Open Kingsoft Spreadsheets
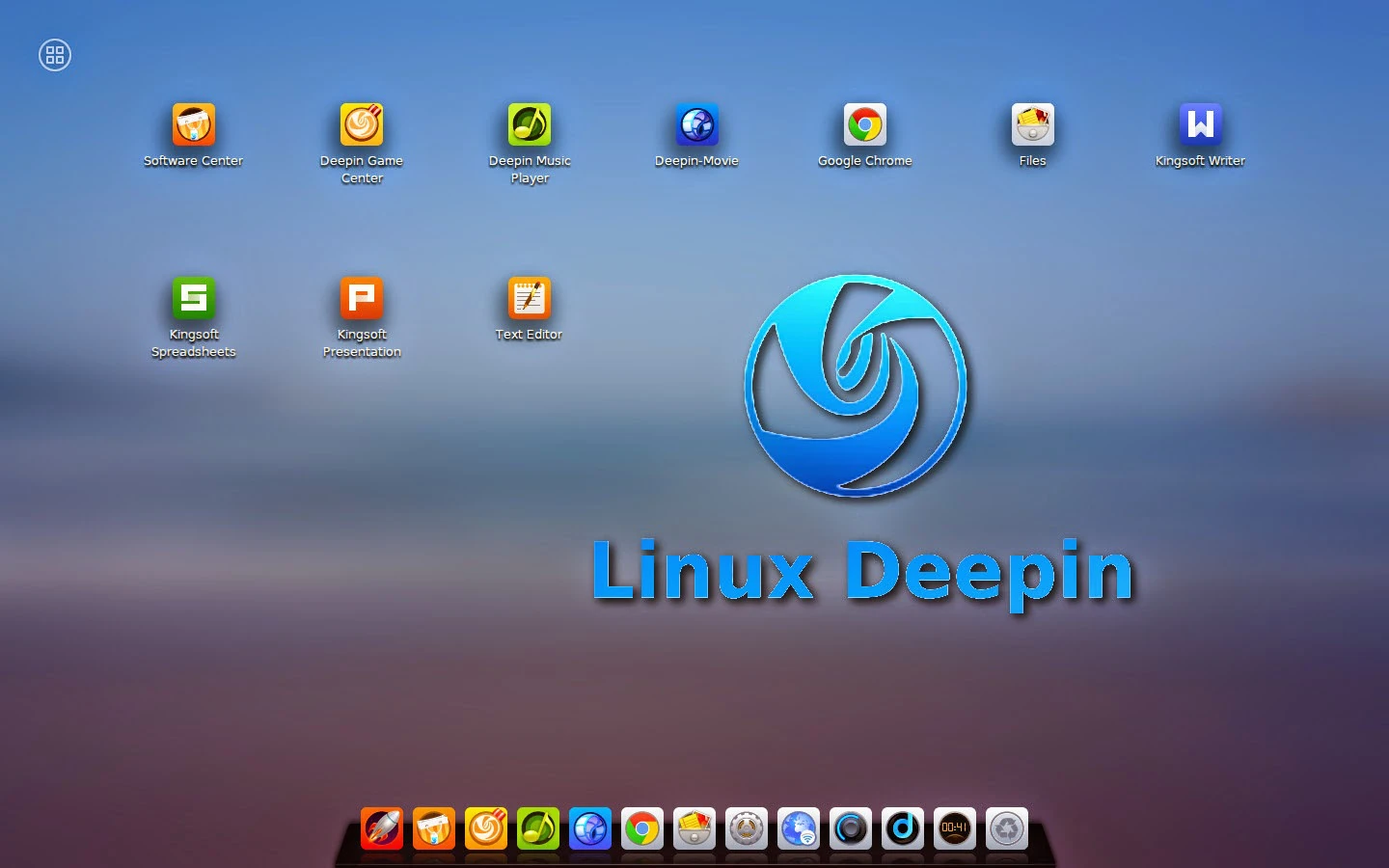1389x868 pixels. [x=193, y=299]
